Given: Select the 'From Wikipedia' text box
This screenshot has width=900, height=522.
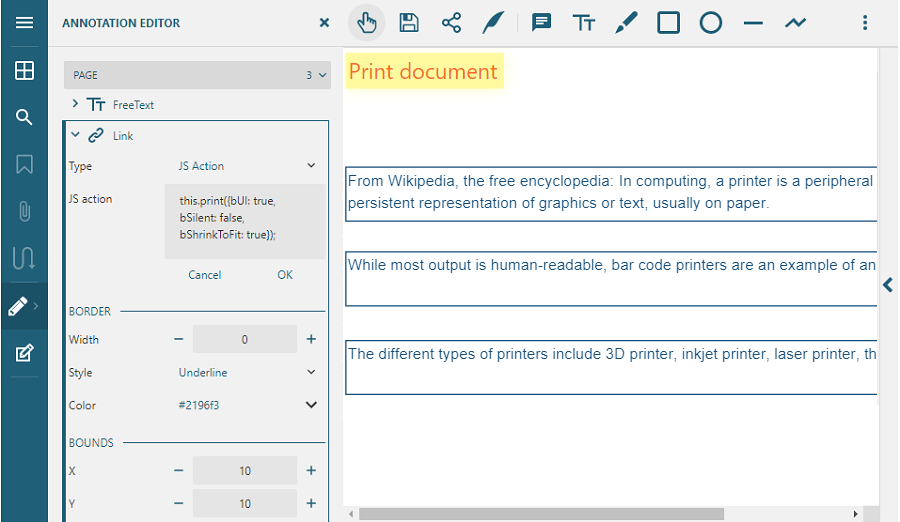Looking at the screenshot, I should [x=611, y=194].
